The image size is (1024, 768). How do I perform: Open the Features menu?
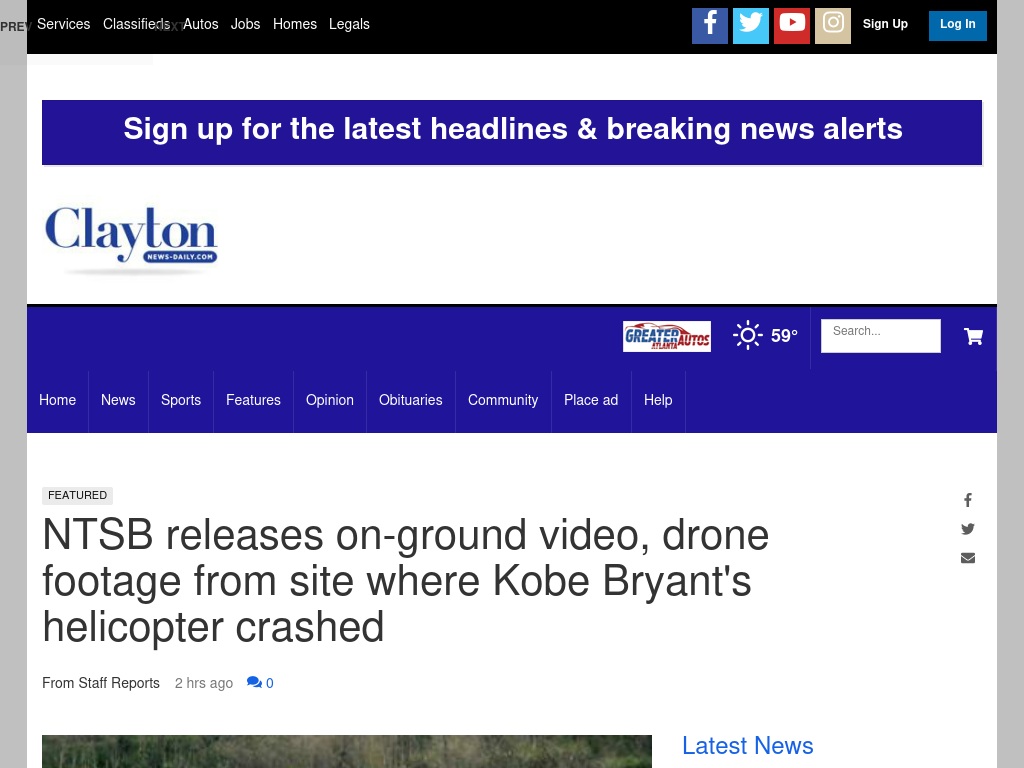(x=253, y=400)
